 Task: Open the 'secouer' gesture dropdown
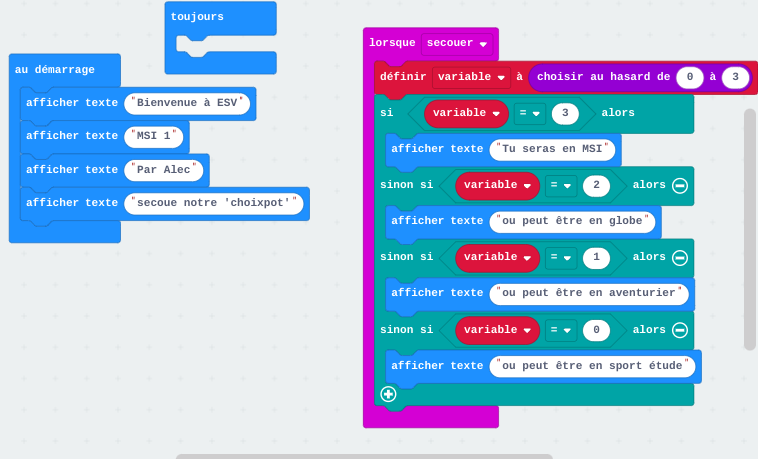tap(457, 43)
